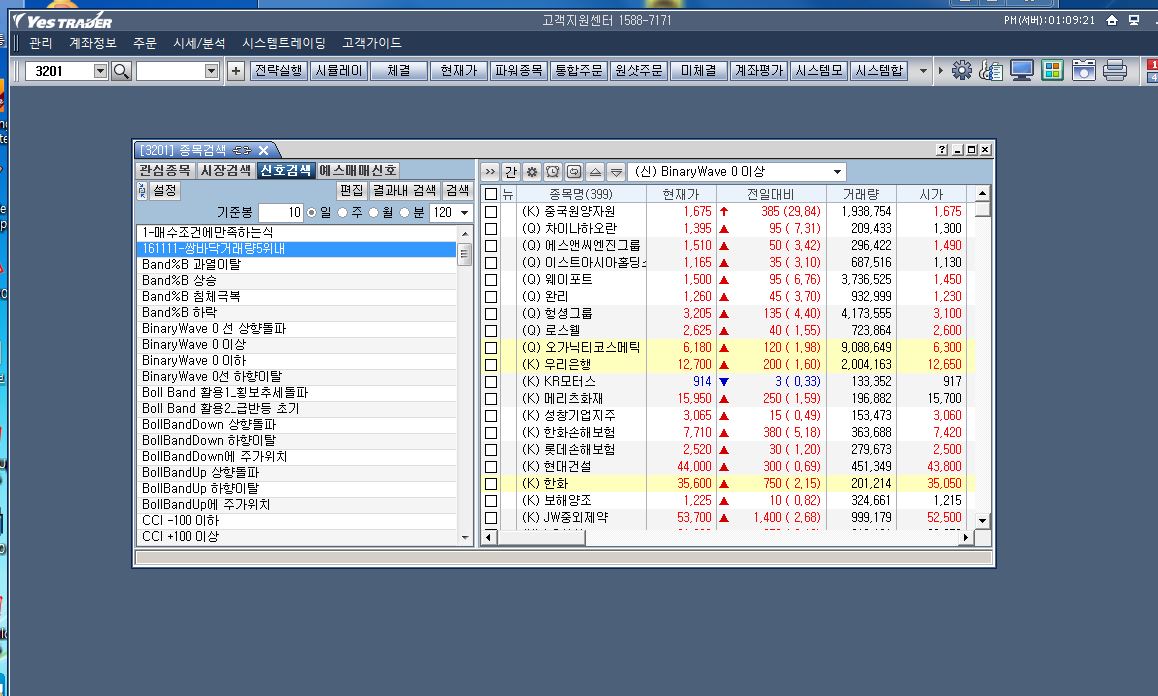Click the colorful four-tile grid icon

click(1052, 71)
